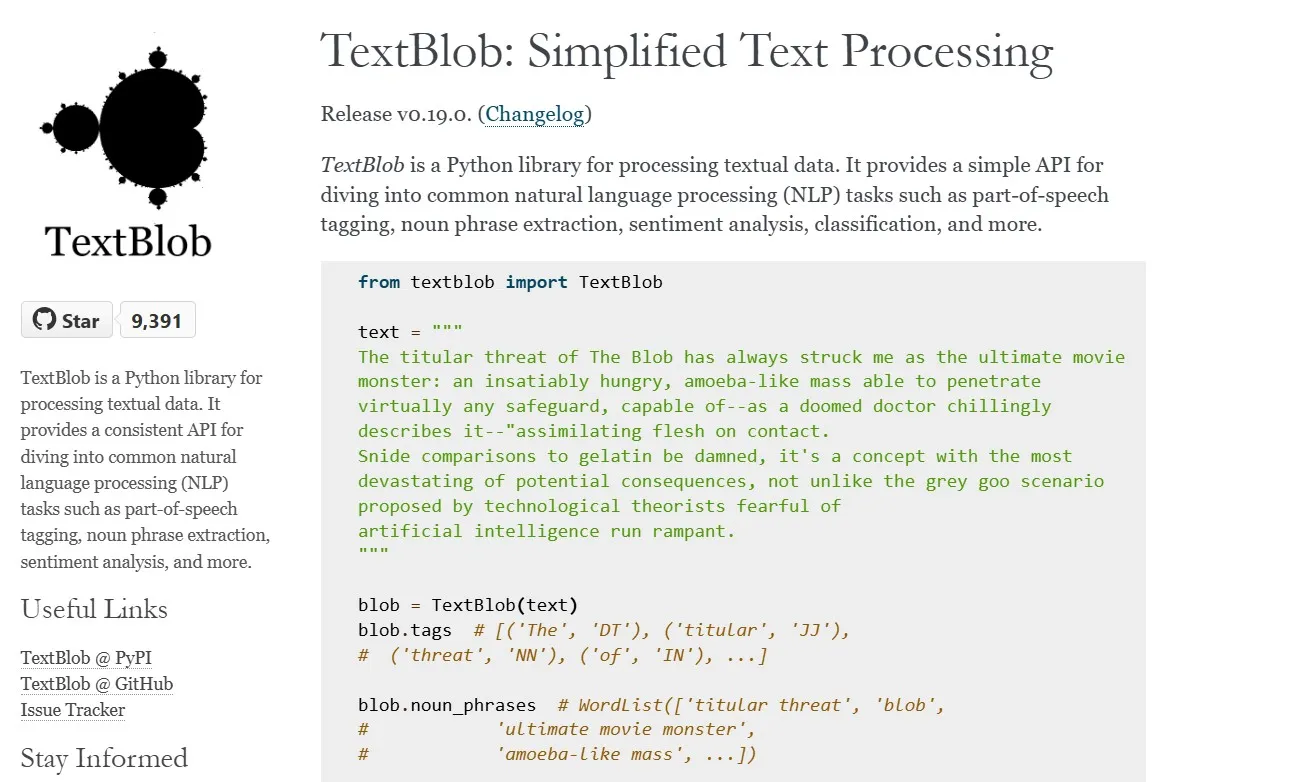Click blob.tags in the code example
Screen dimensions: 1290x782
[404, 630]
